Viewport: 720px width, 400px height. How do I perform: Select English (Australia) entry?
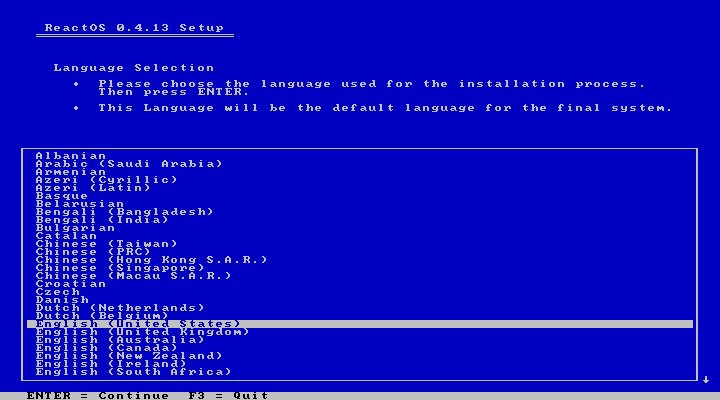click(120, 340)
